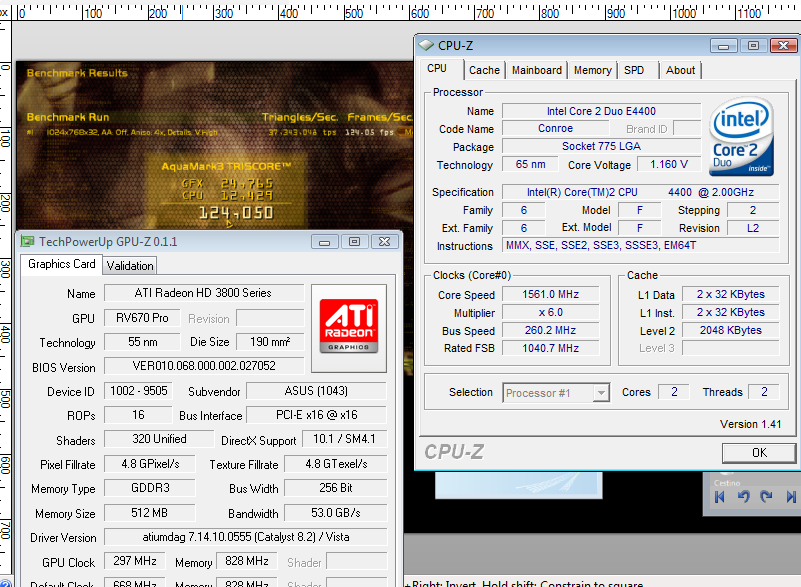801x587 pixels.
Task: Click the Intel Core 2 Duo E4400 name value
Action: coord(601,111)
